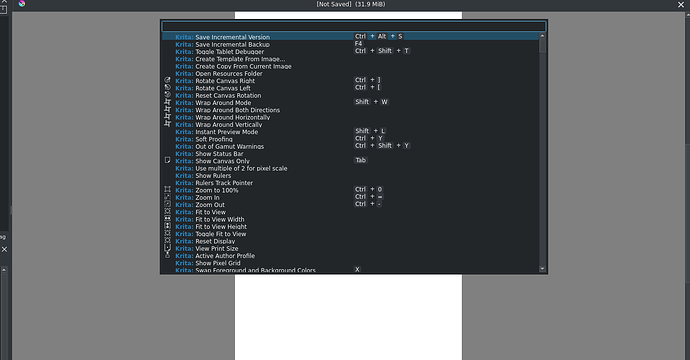Focus the command search input field
Image resolution: width=690 pixels, height=360 pixels.
(354, 26)
